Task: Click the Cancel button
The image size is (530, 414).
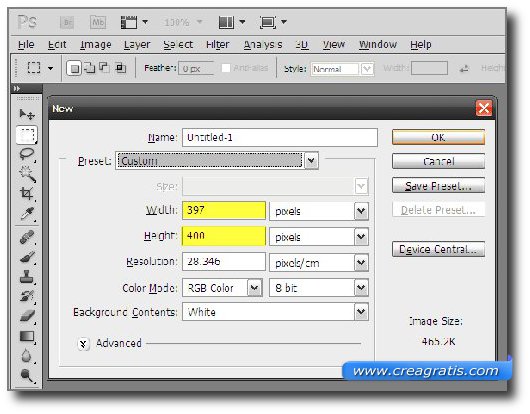Action: [x=438, y=161]
